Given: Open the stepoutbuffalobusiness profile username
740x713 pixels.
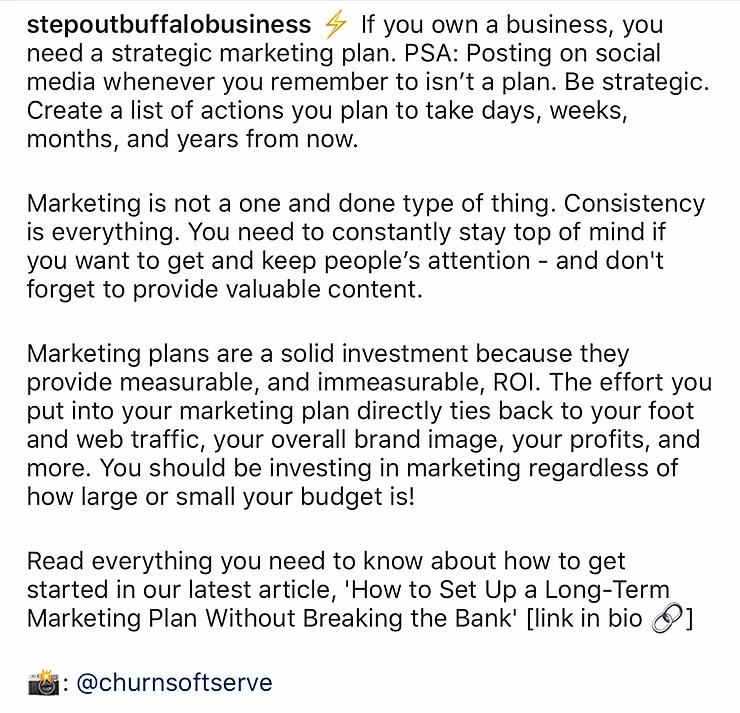Looking at the screenshot, I should click(169, 25).
